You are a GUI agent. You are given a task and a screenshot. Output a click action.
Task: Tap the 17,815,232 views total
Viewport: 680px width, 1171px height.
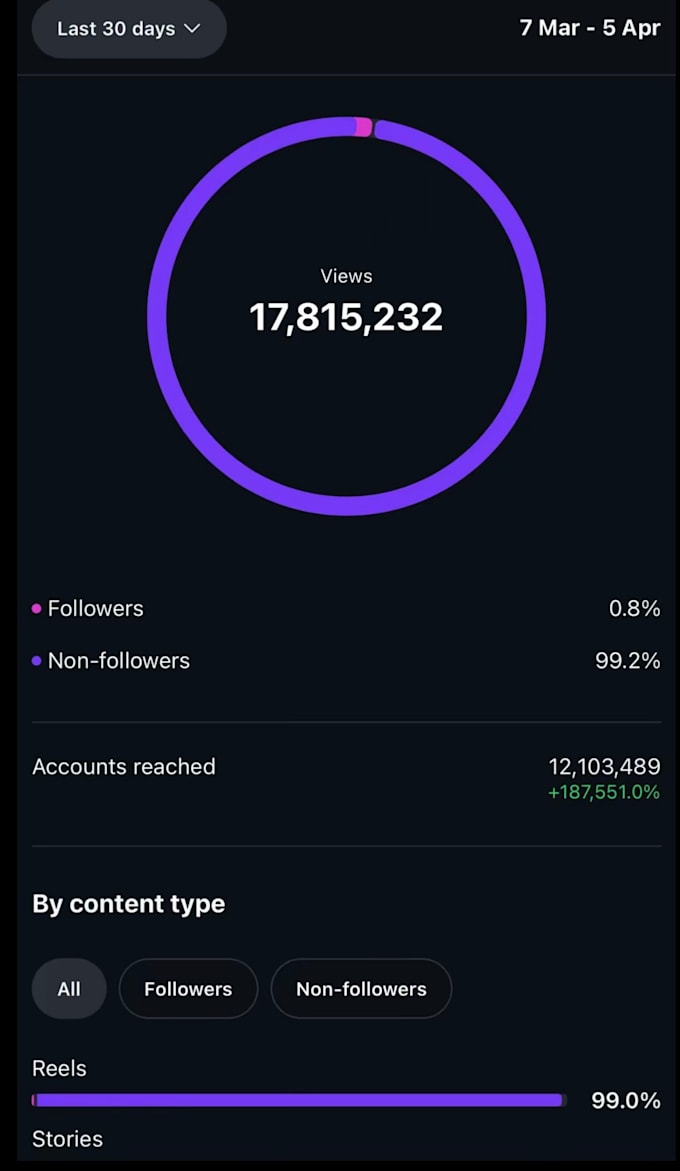[346, 317]
